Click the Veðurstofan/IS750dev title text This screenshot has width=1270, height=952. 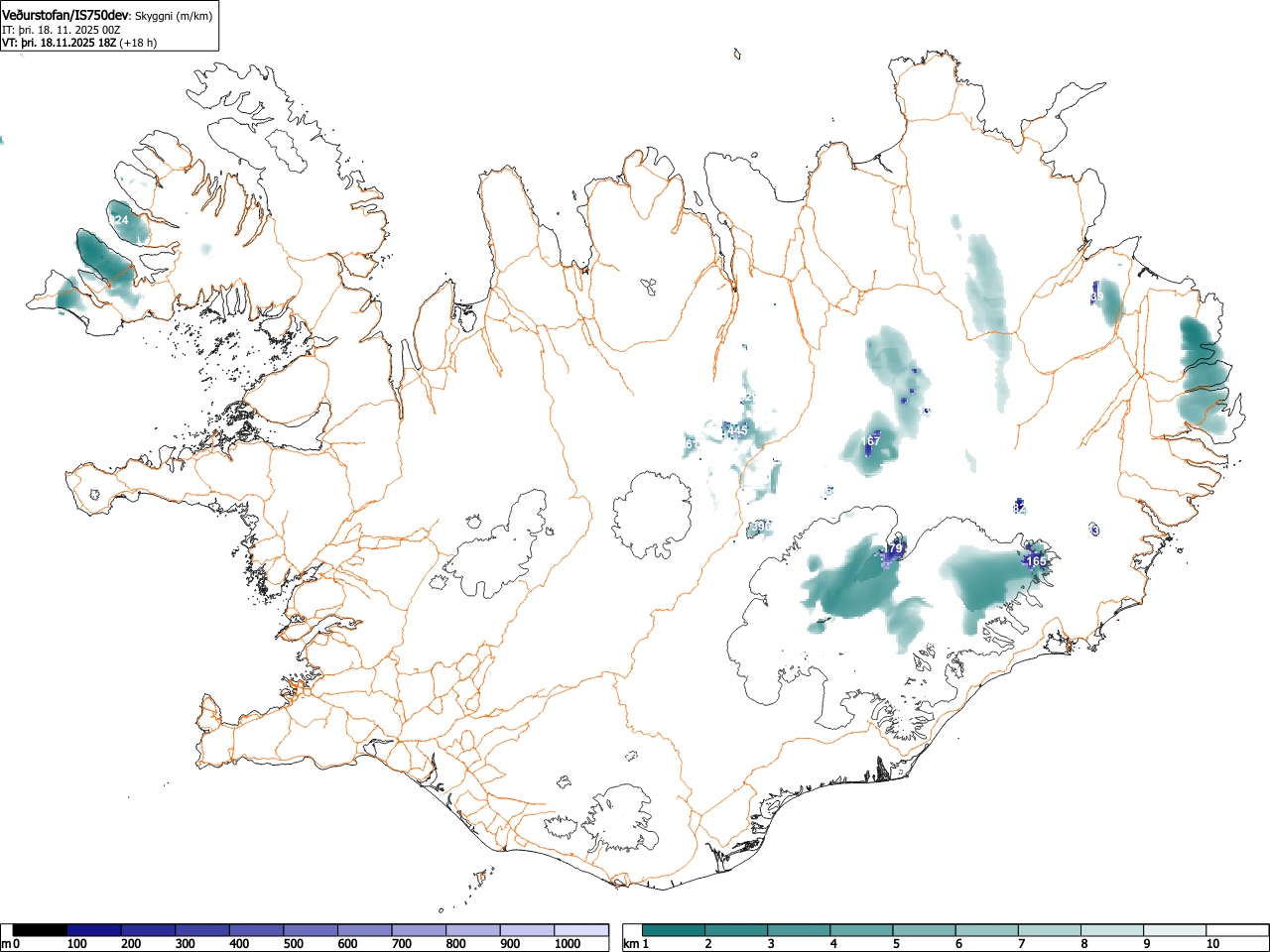tap(66, 14)
